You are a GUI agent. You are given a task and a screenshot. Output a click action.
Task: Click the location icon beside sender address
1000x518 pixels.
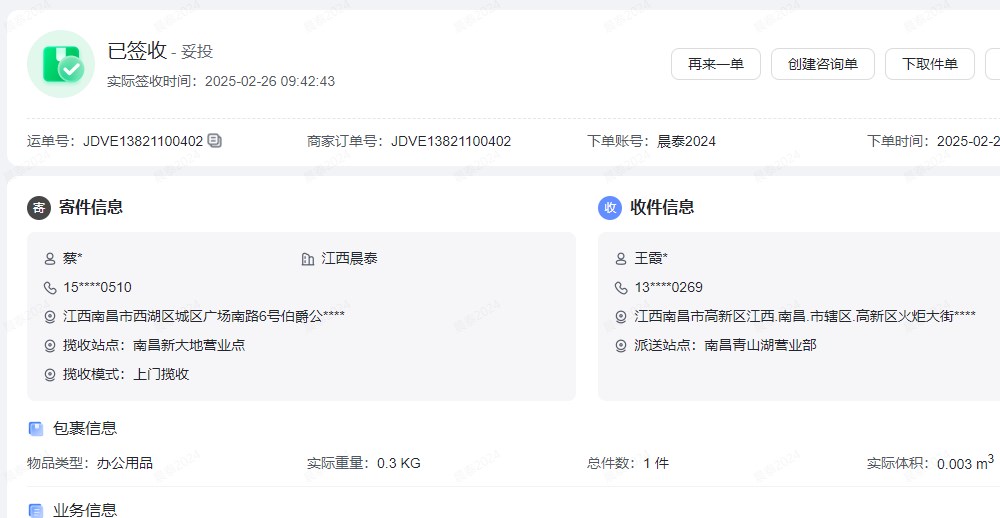[50, 316]
